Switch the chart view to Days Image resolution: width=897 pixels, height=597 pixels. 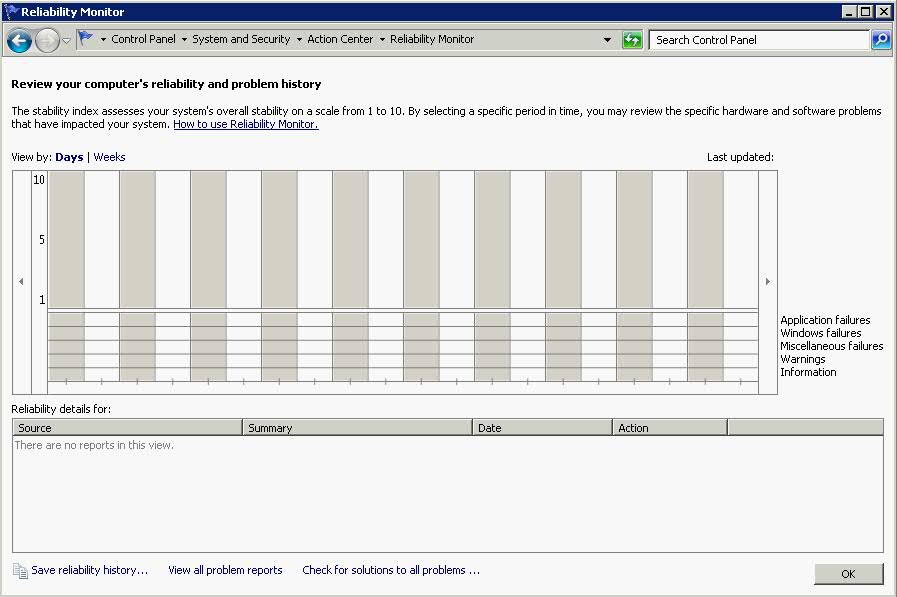pyautogui.click(x=69, y=157)
